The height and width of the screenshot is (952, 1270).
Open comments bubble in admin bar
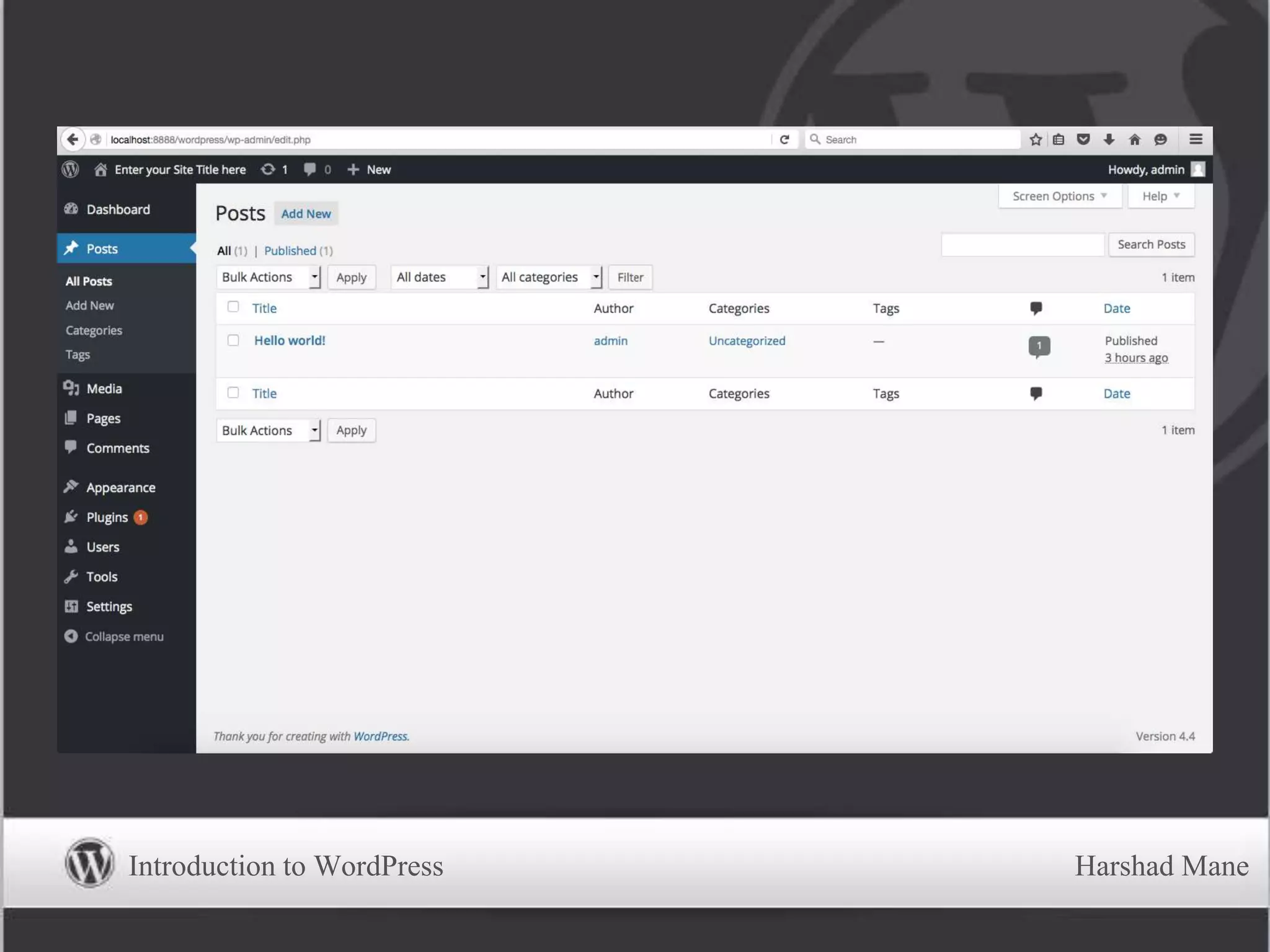tap(317, 169)
